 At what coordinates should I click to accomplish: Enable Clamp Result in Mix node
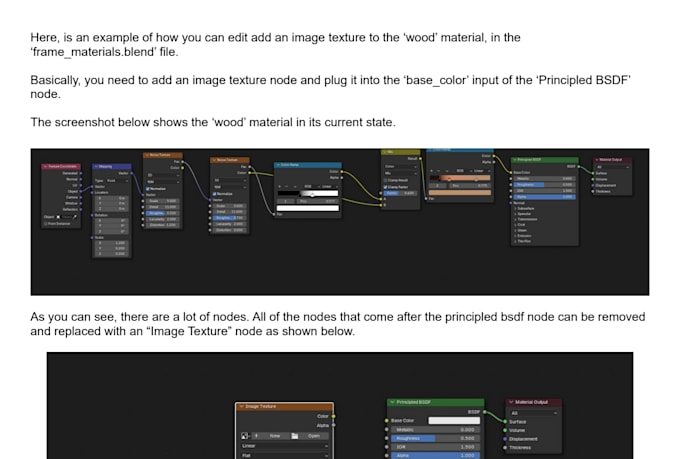point(386,180)
